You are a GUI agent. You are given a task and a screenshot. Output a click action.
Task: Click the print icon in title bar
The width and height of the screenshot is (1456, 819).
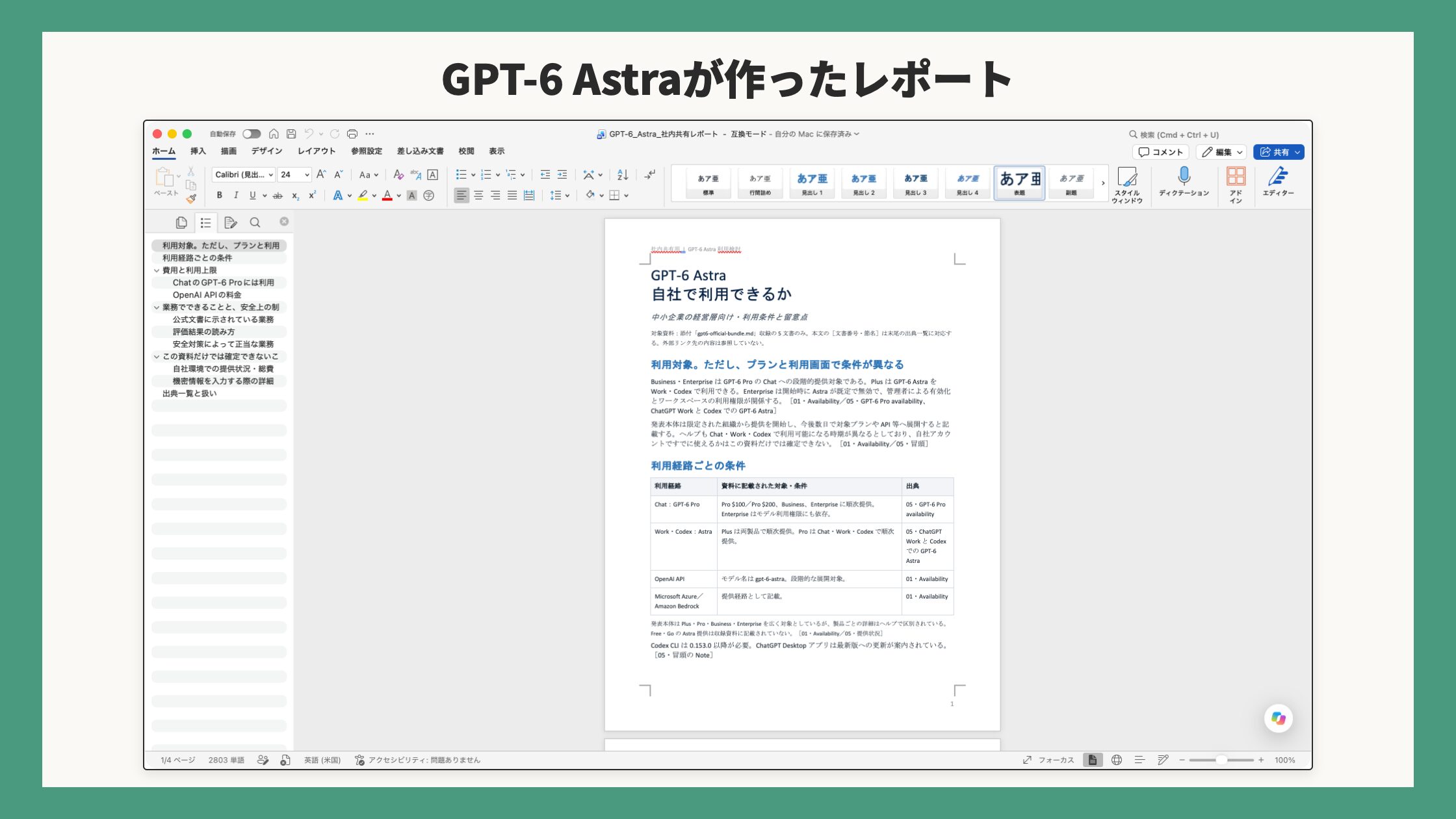(352, 134)
